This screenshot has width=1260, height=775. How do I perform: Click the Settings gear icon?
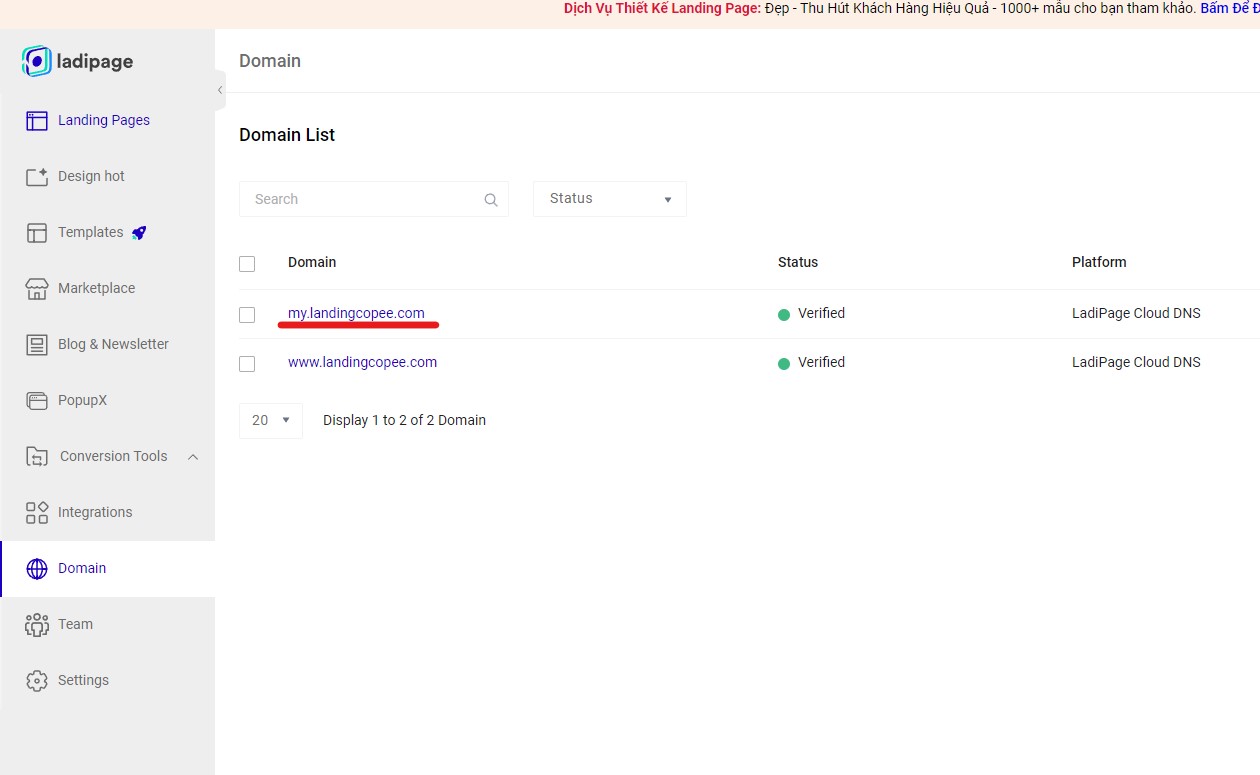pyautogui.click(x=37, y=681)
